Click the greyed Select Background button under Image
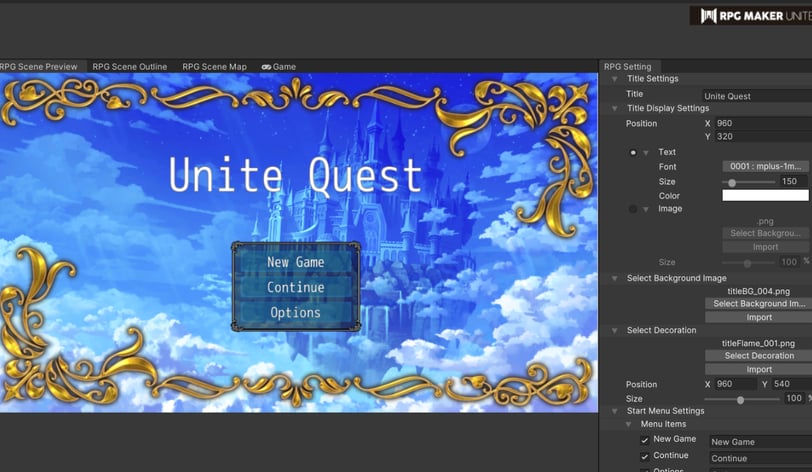This screenshot has width=812, height=472. (x=765, y=233)
